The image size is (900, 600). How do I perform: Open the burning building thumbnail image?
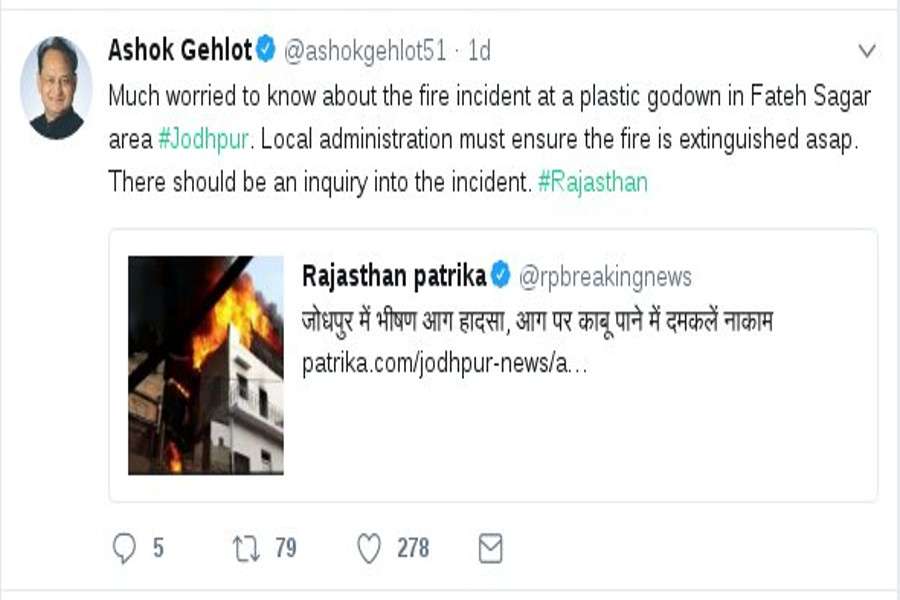[x=206, y=365]
